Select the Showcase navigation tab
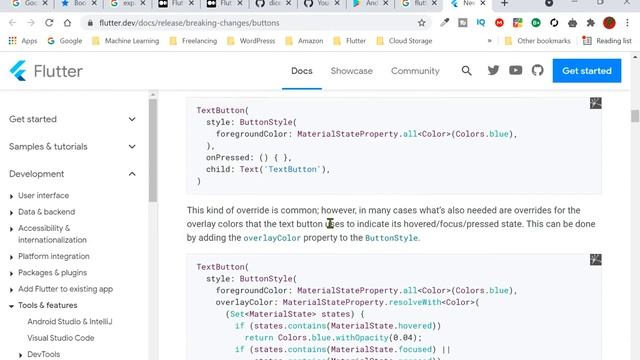The width and height of the screenshot is (640, 360). point(351,71)
